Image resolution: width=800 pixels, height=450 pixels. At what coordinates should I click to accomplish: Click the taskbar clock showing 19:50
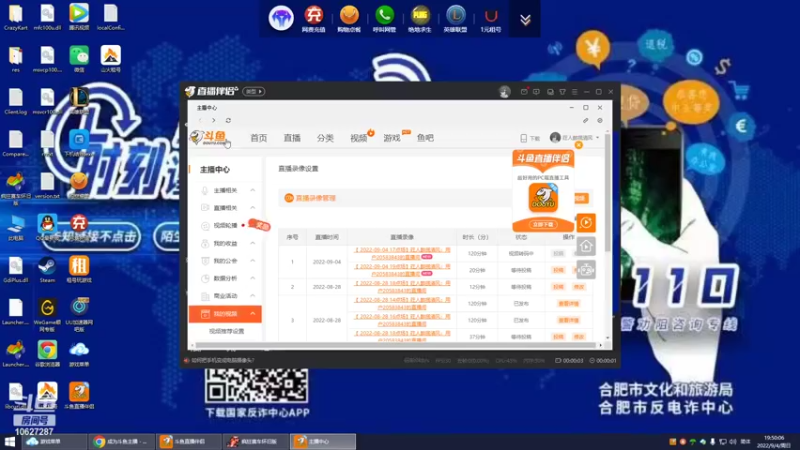click(773, 441)
